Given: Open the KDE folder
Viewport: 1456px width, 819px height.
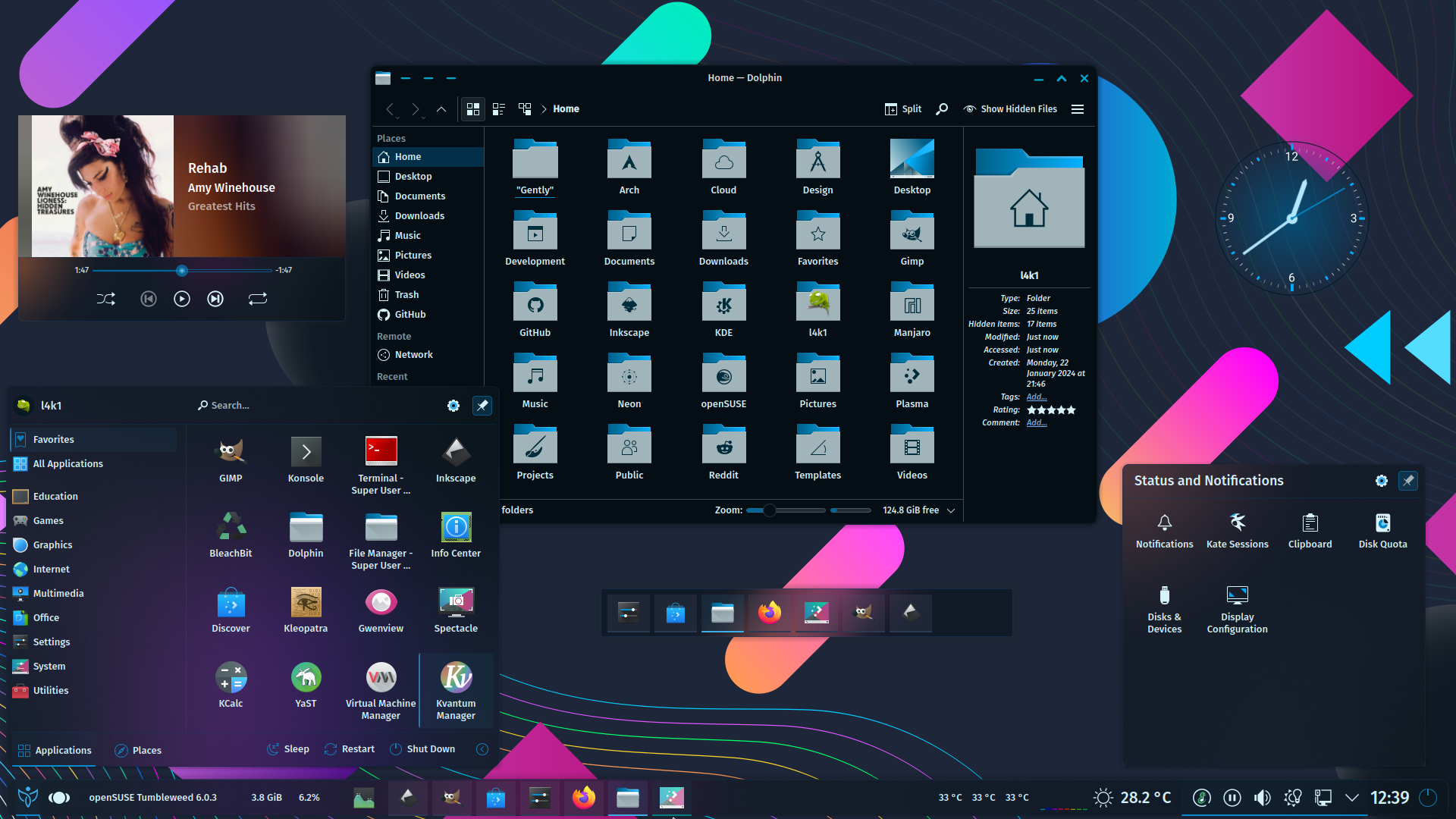Looking at the screenshot, I should [x=723, y=310].
